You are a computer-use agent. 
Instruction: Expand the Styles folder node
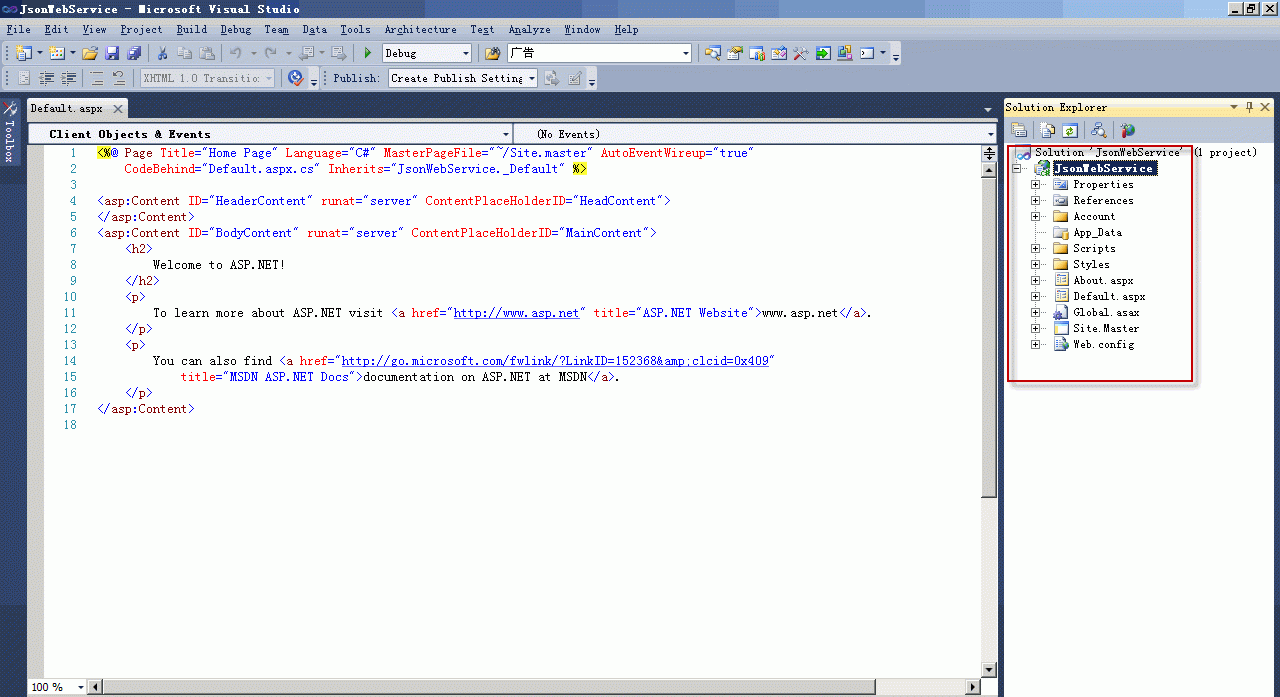1037,264
